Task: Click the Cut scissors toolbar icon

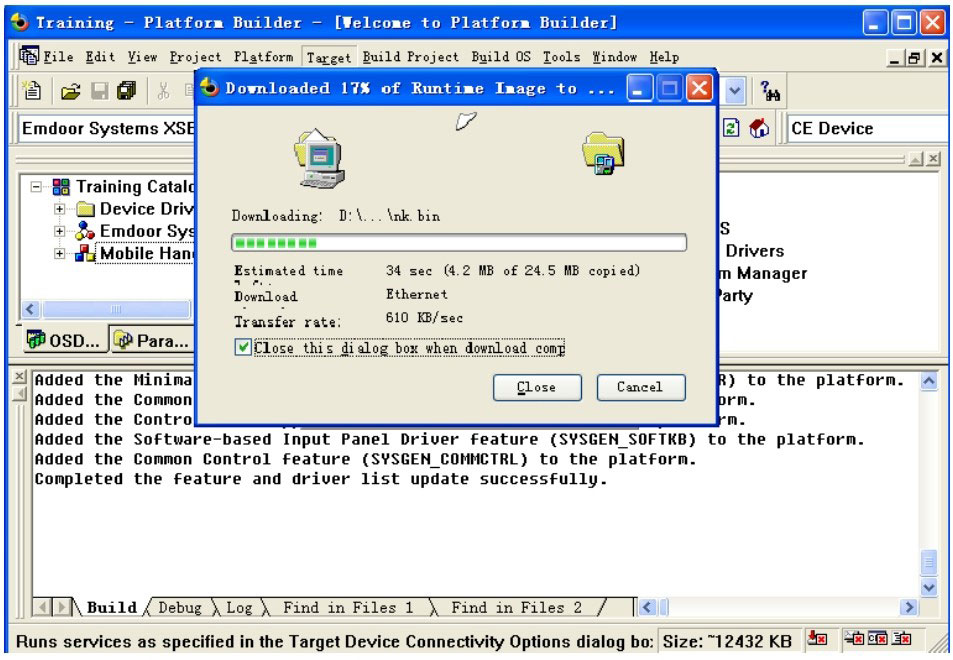Action: 163,91
